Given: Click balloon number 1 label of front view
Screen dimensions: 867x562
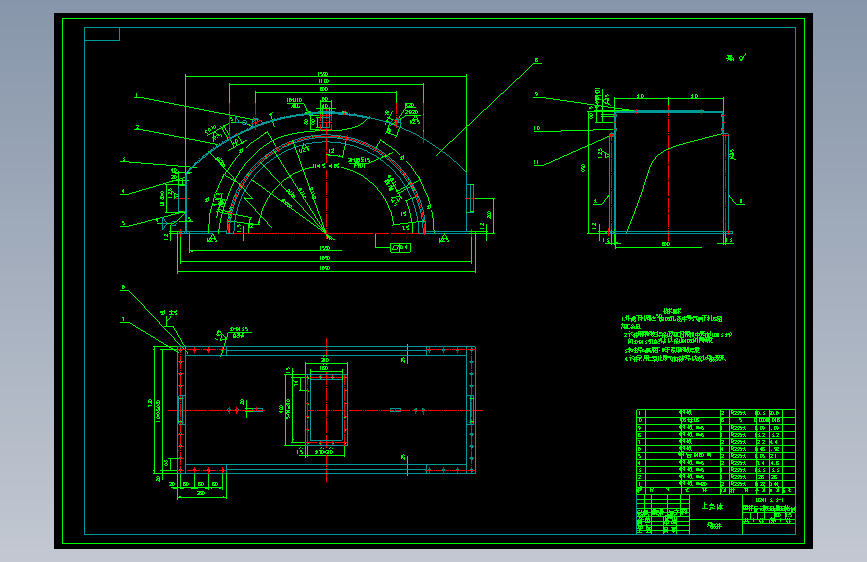Looking at the screenshot, I should point(136,96).
